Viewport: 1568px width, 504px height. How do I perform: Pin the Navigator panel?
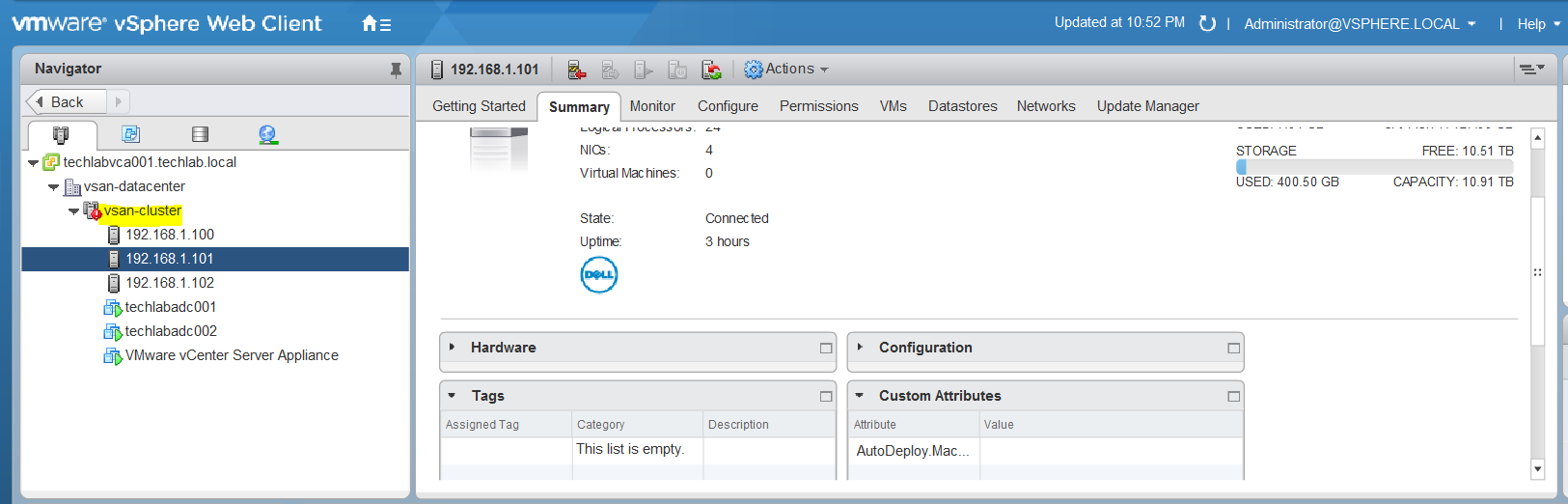(x=396, y=70)
